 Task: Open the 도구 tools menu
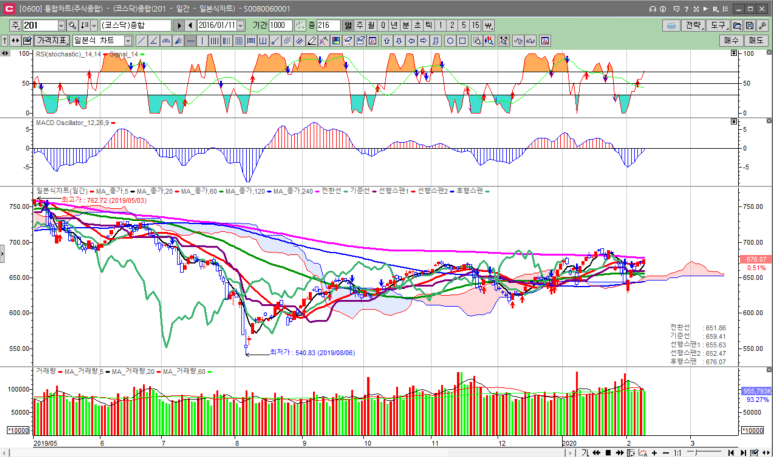coord(718,25)
